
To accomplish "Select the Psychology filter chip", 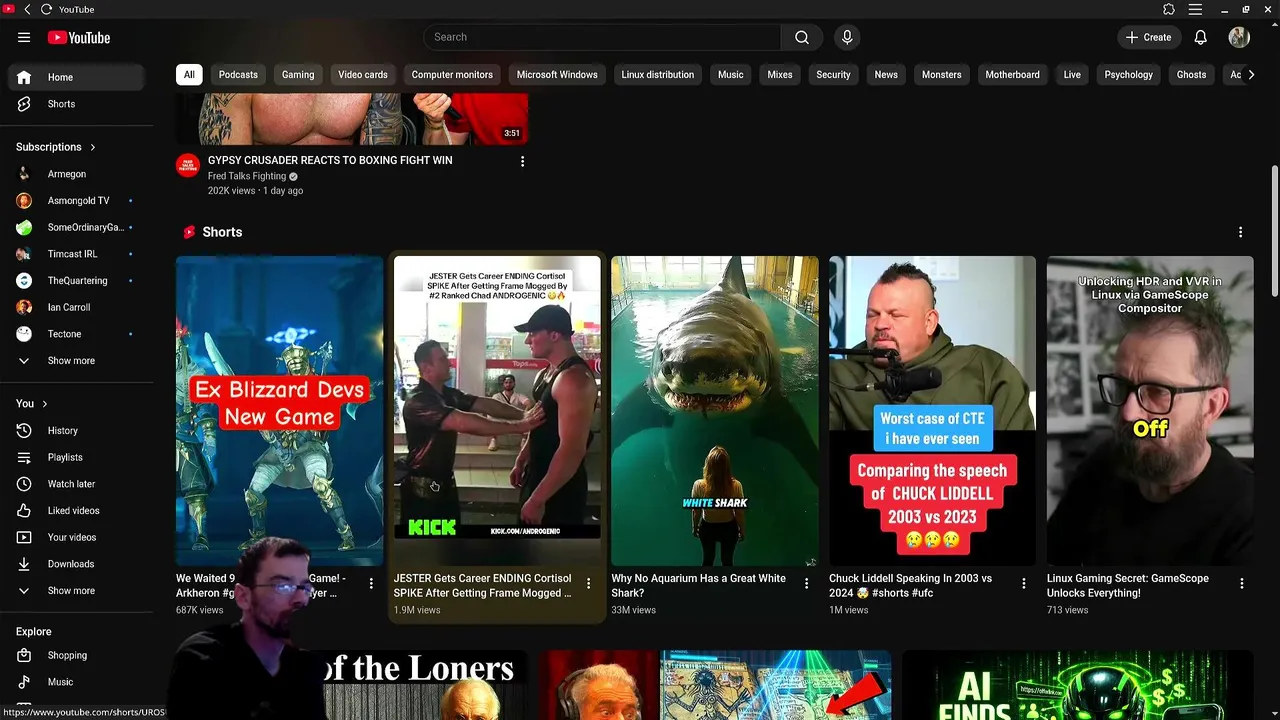I will point(1128,75).
